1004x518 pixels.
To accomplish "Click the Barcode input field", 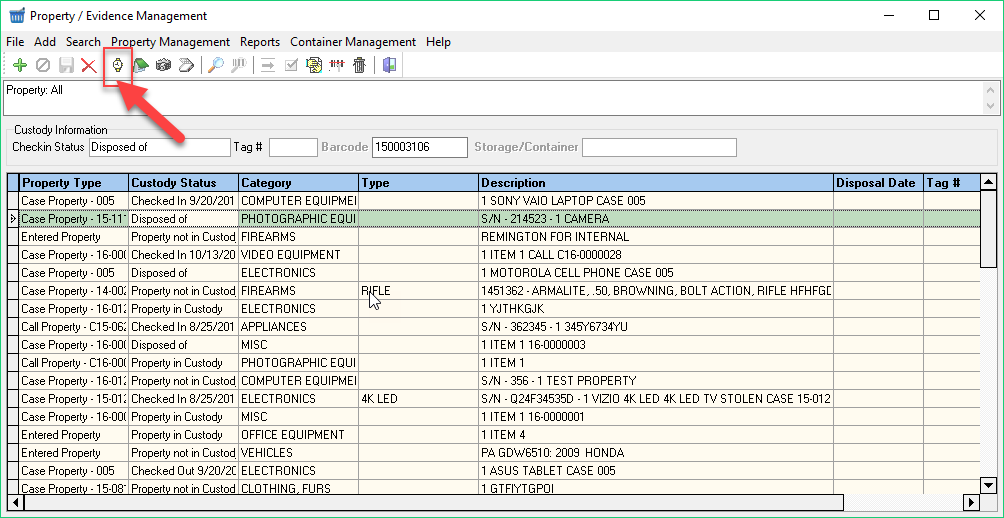I will (419, 148).
